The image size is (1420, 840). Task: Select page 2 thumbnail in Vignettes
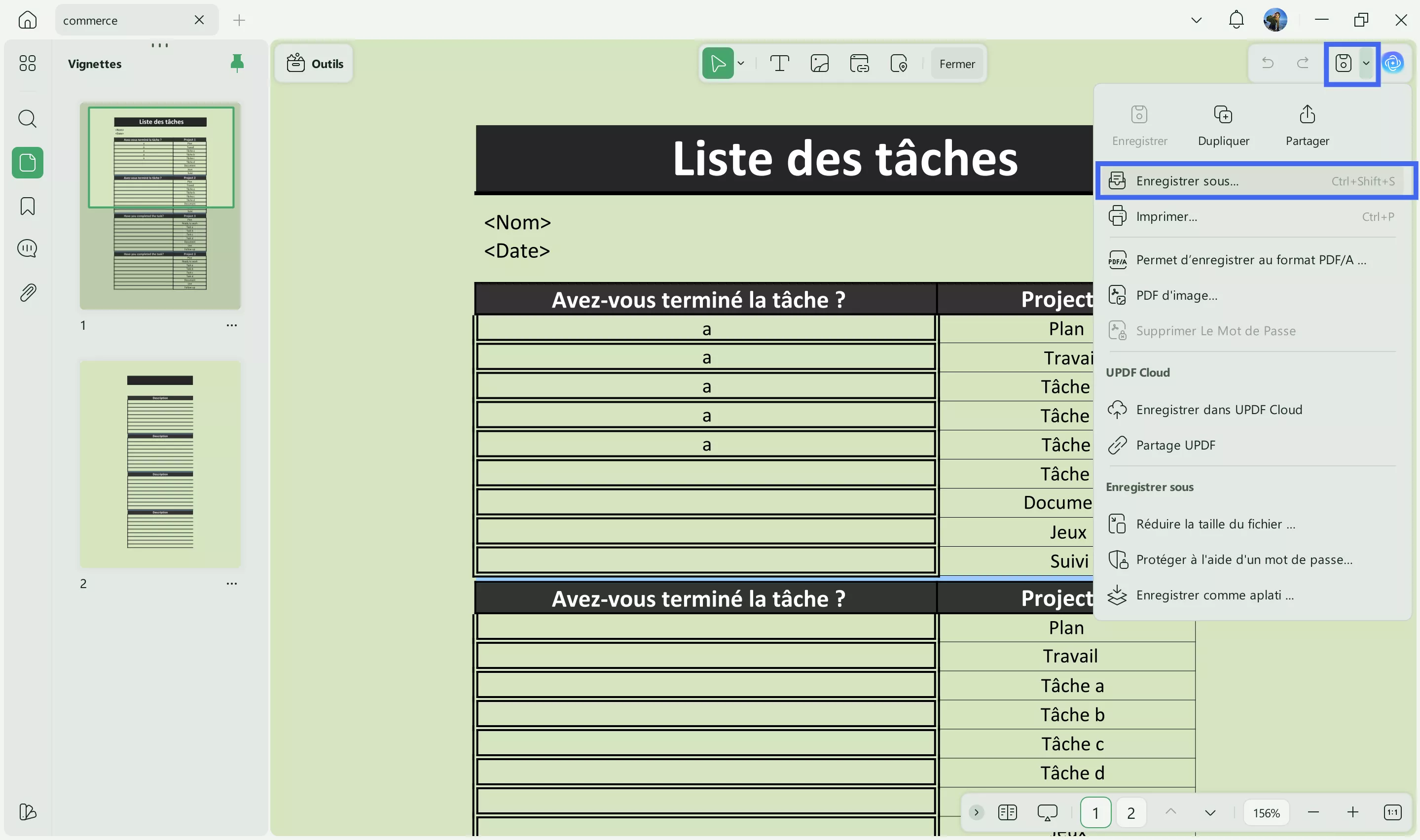tap(160, 463)
